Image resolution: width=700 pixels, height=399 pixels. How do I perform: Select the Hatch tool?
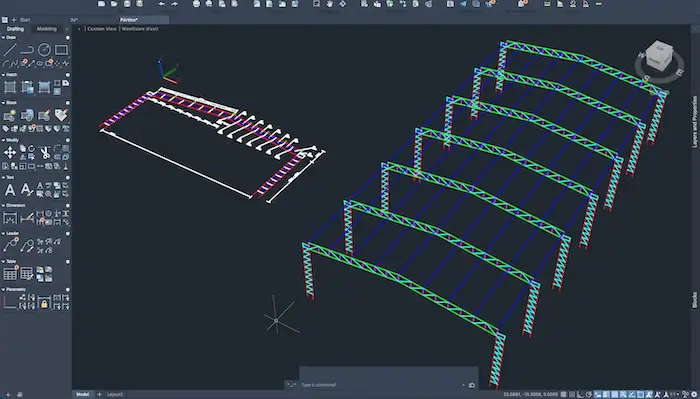10,87
